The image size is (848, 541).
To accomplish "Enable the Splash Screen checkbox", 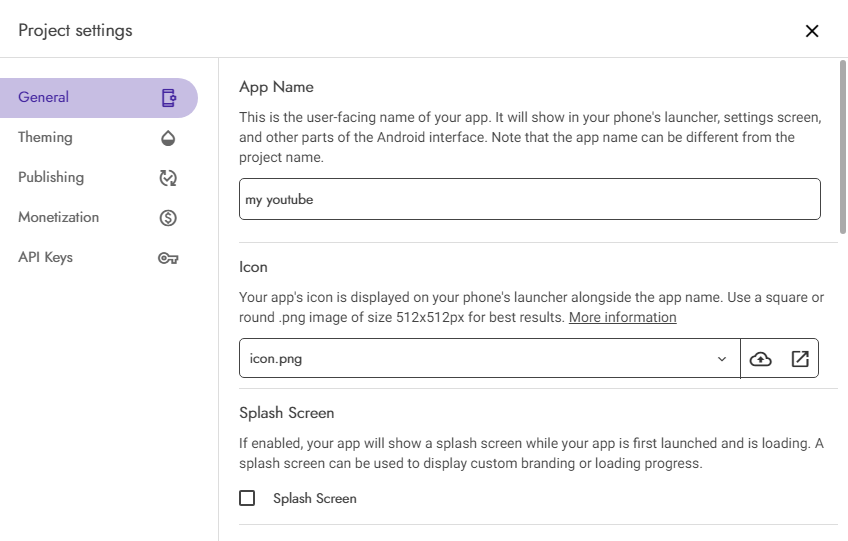I will (247, 498).
